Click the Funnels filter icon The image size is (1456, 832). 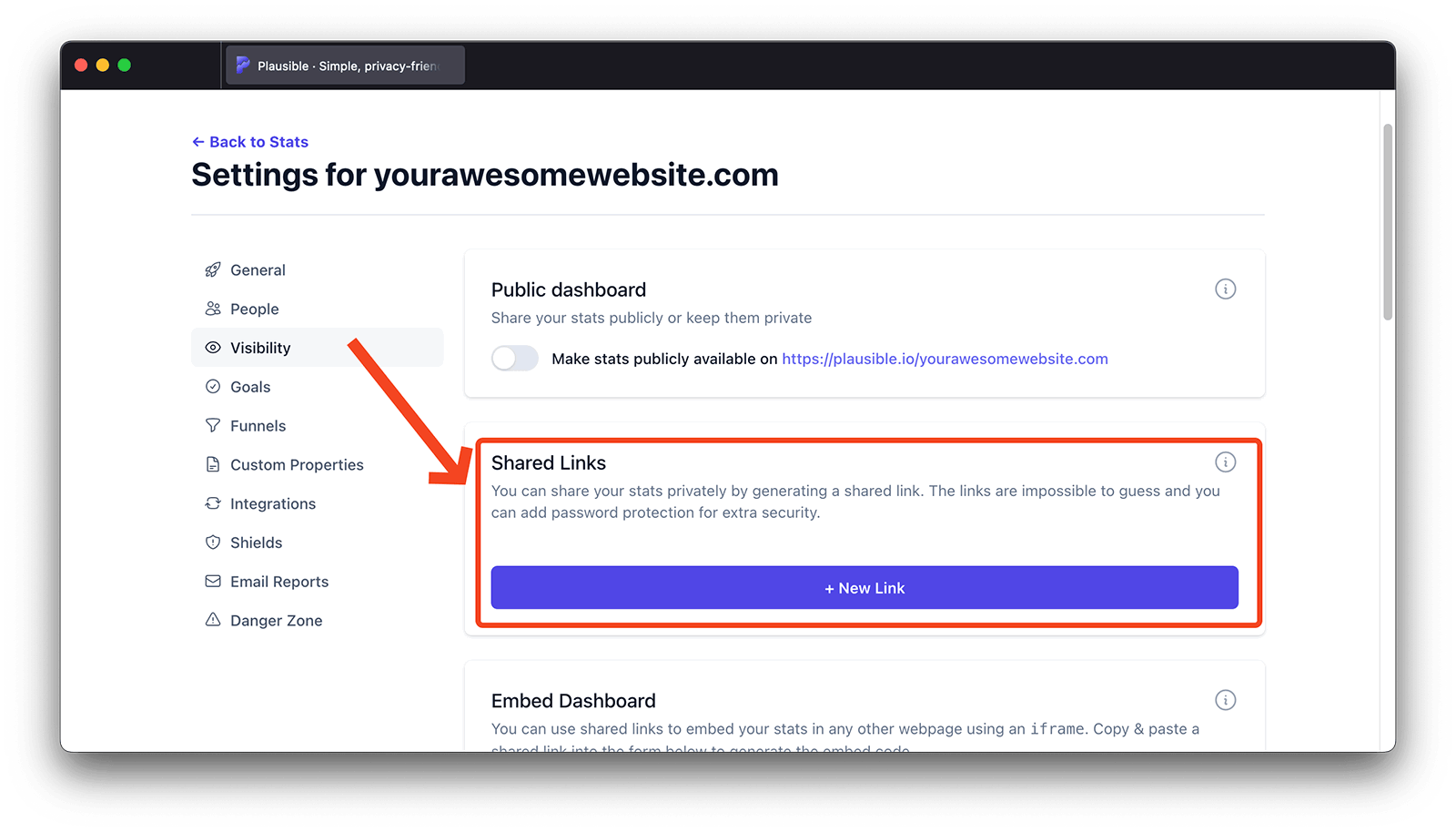coord(213,426)
